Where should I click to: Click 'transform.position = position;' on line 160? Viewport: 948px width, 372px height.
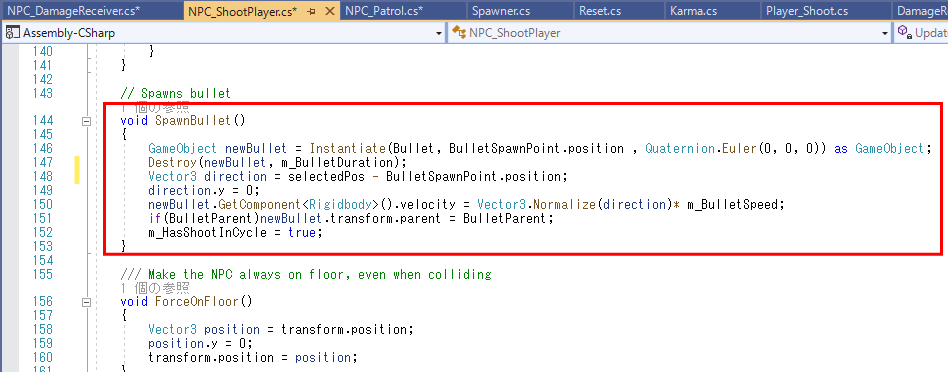[253, 357]
